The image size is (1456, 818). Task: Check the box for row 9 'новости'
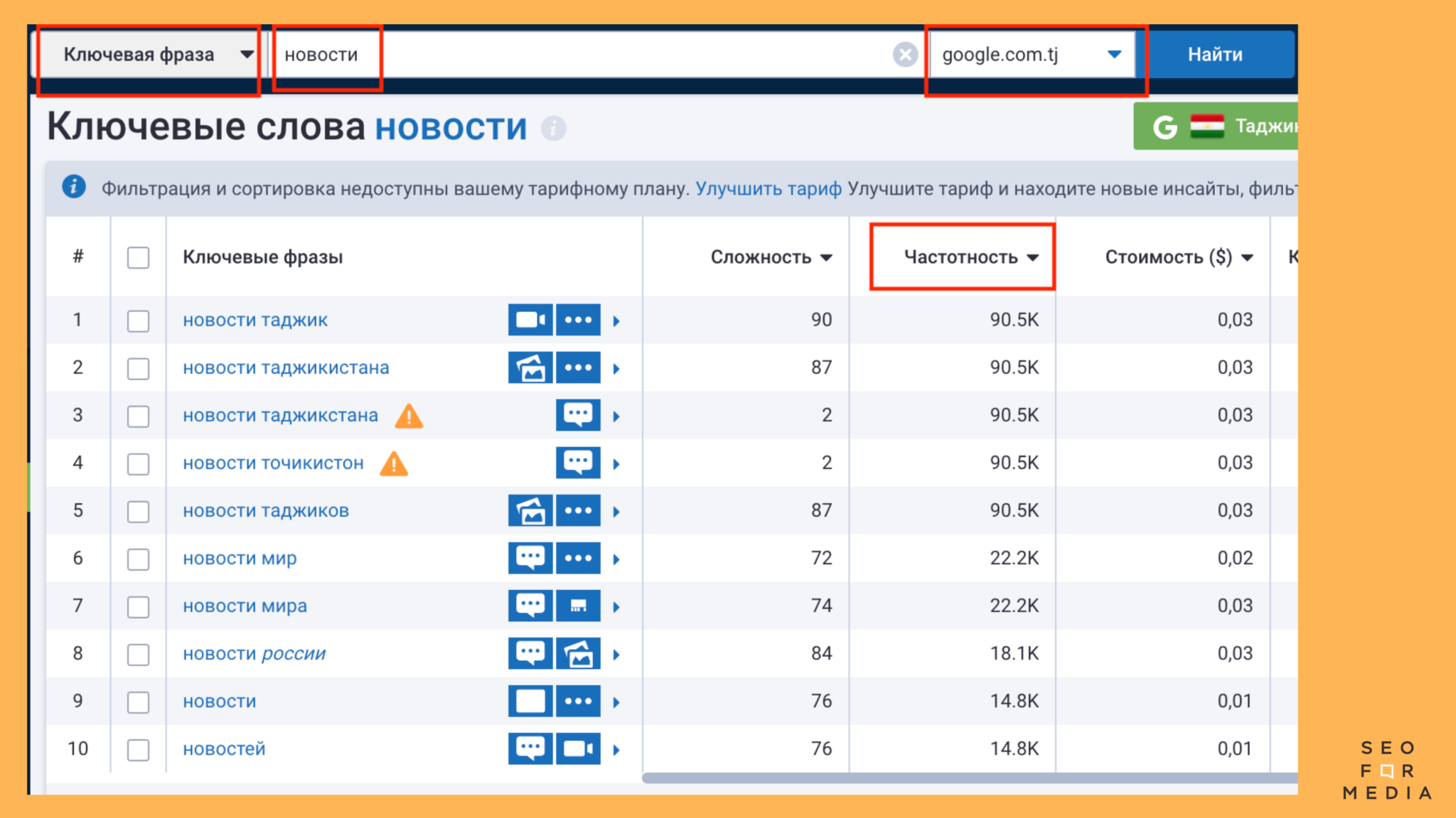(x=138, y=701)
